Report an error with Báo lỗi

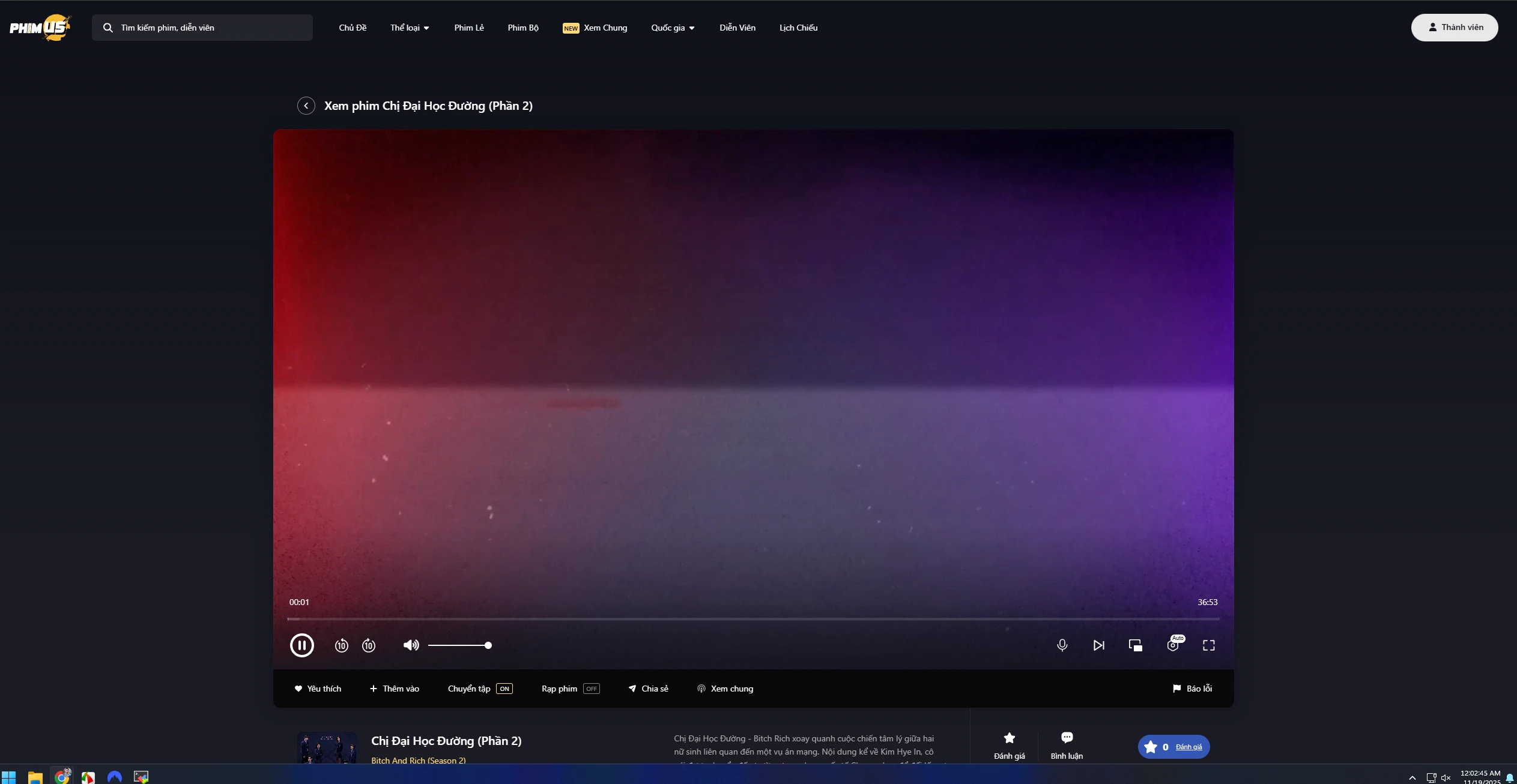[1192, 689]
